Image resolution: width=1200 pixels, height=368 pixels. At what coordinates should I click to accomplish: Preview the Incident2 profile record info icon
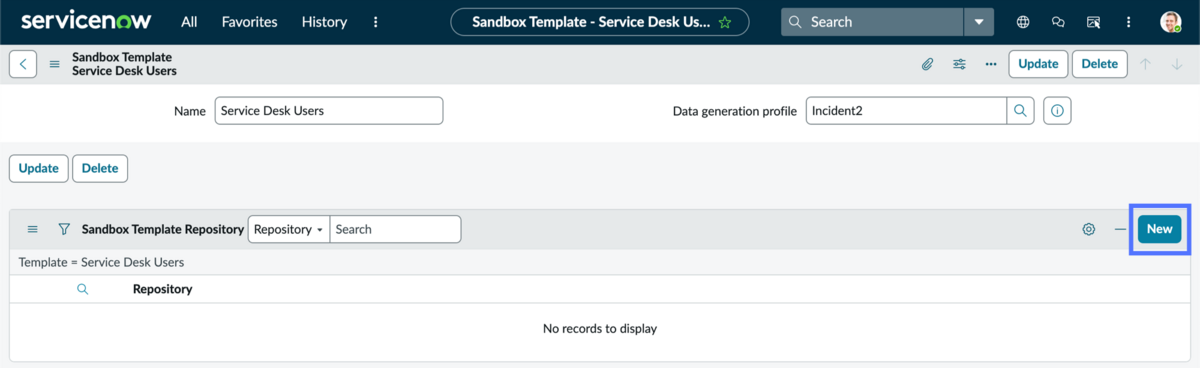(x=1057, y=111)
